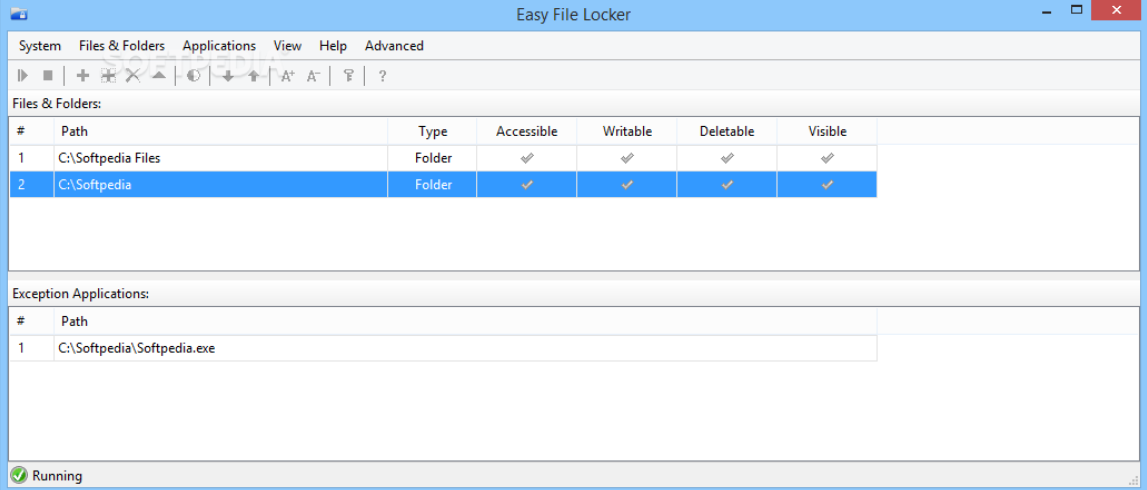Decrease font size with A- icon

point(314,75)
